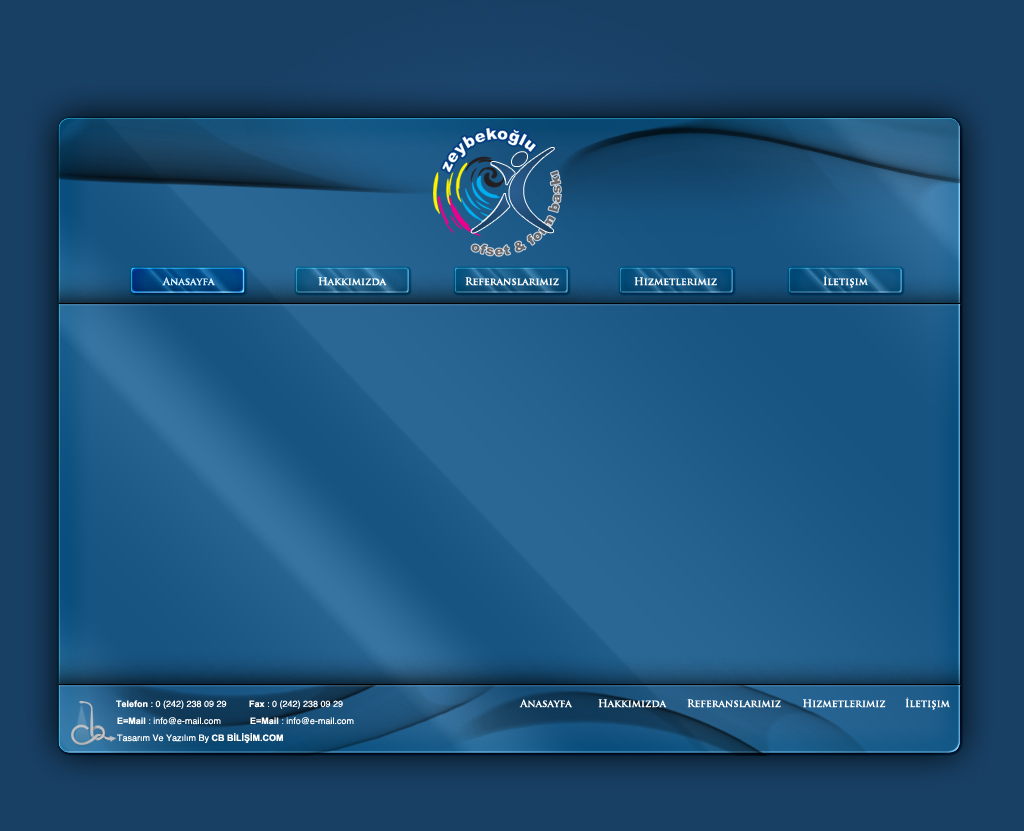The width and height of the screenshot is (1024, 831).
Task: Click the footer Anasayfa link
Action: (545, 704)
